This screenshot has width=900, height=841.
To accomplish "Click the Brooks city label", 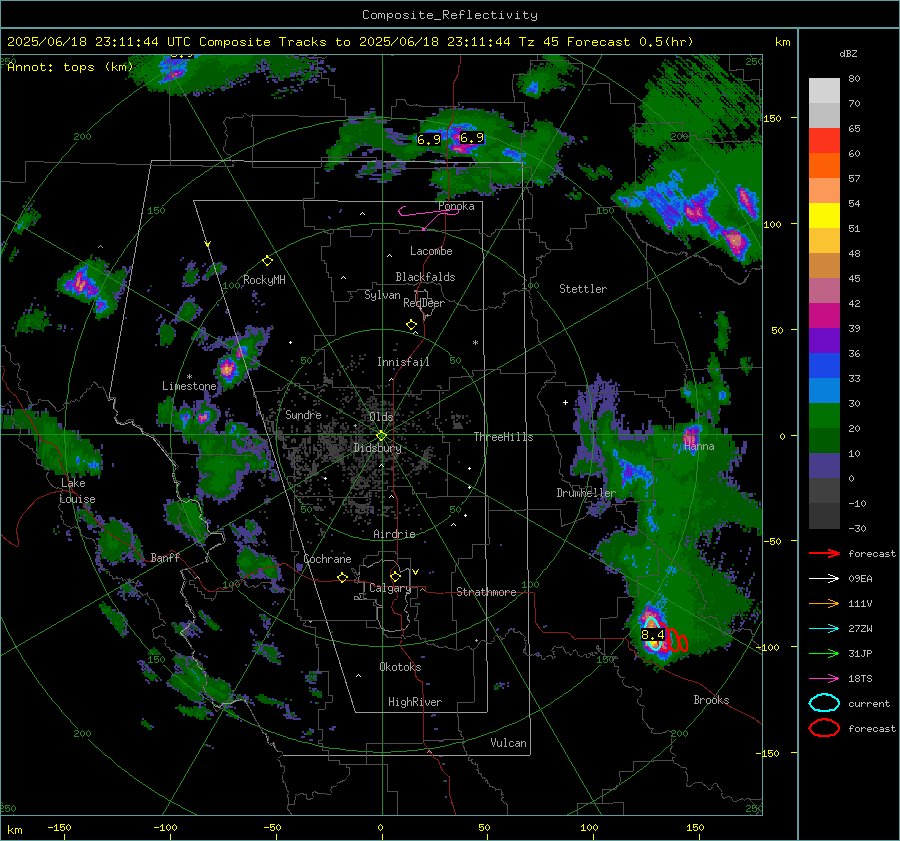I will (711, 700).
